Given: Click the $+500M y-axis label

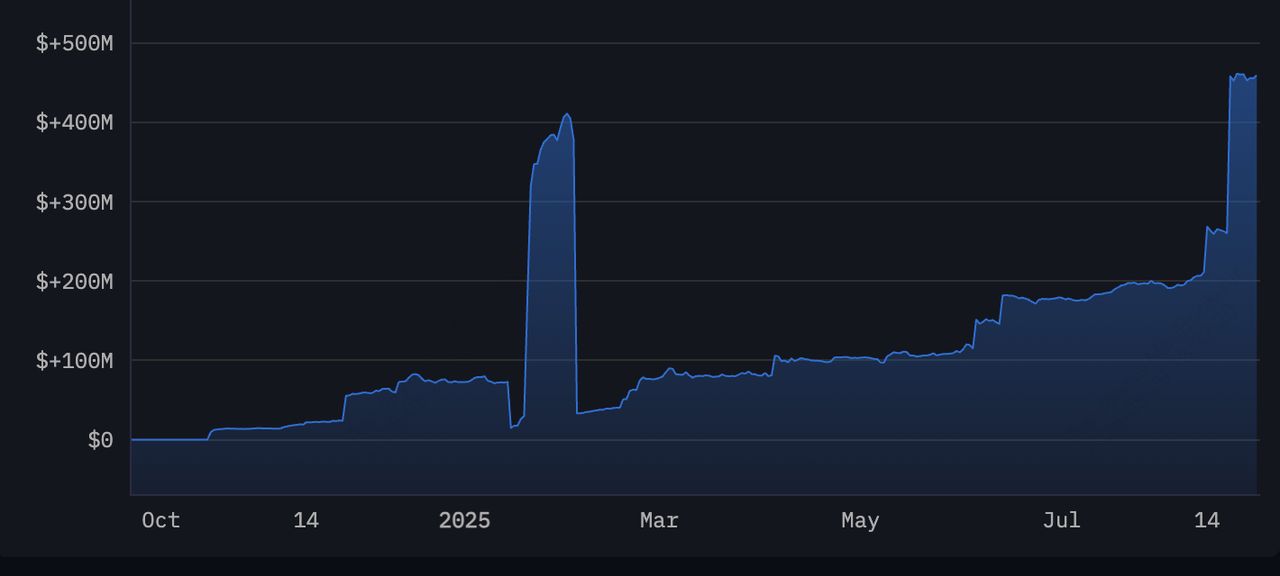Looking at the screenshot, I should [74, 43].
